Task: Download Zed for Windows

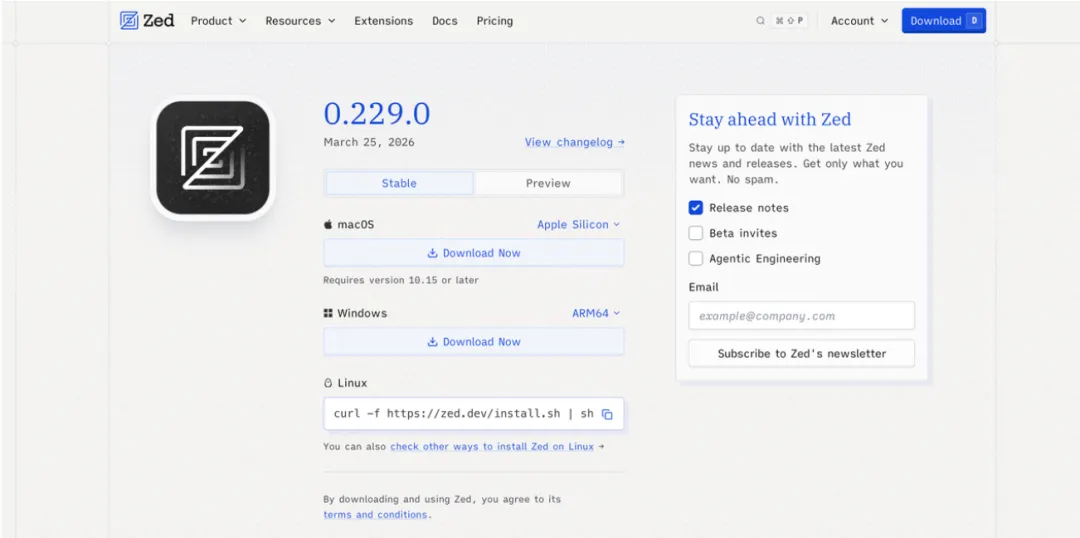Action: click(474, 342)
